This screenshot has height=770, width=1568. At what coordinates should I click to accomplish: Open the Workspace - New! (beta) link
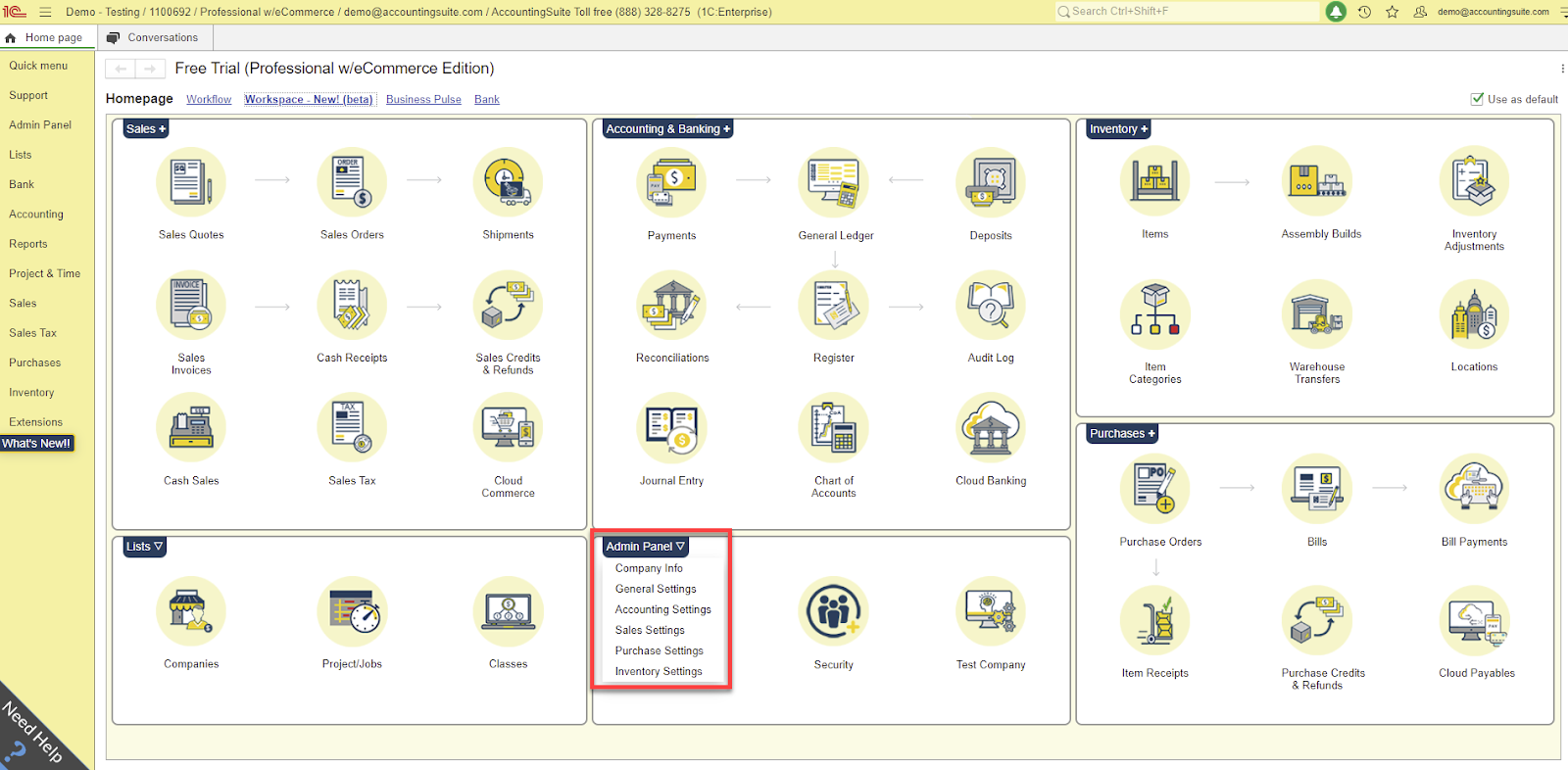[309, 99]
